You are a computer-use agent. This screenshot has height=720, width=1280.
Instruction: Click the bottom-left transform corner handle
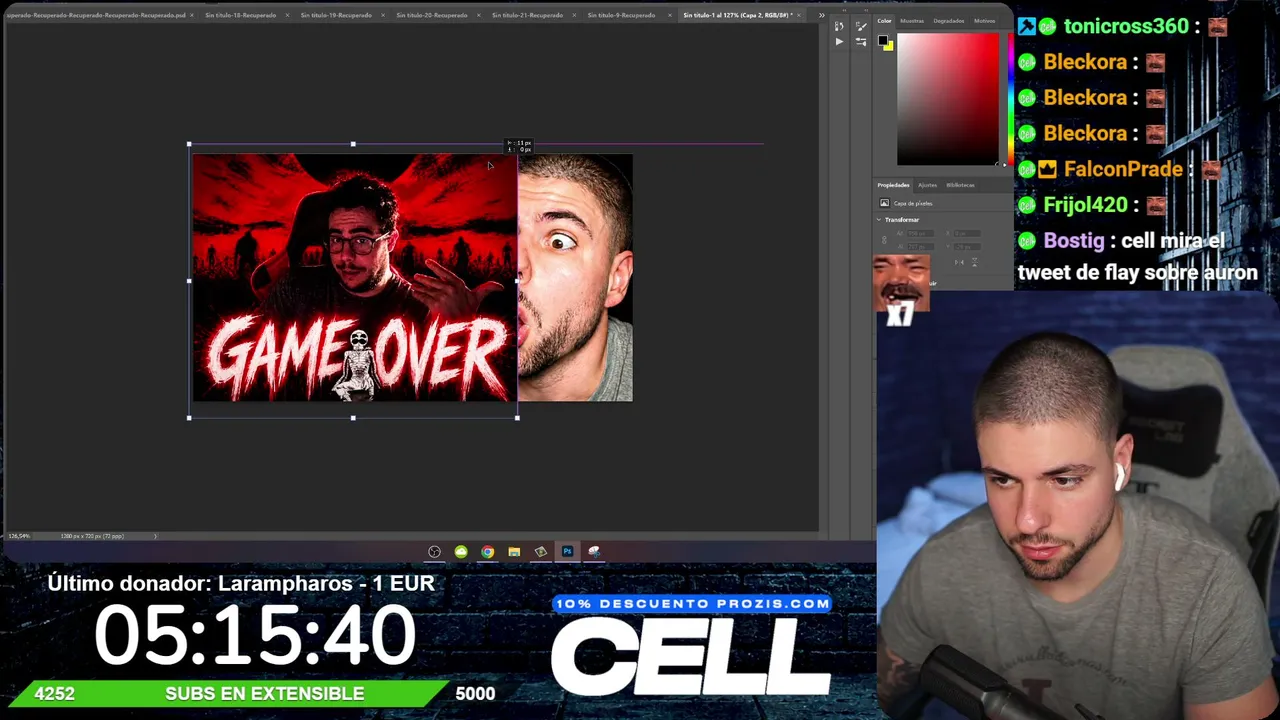189,418
